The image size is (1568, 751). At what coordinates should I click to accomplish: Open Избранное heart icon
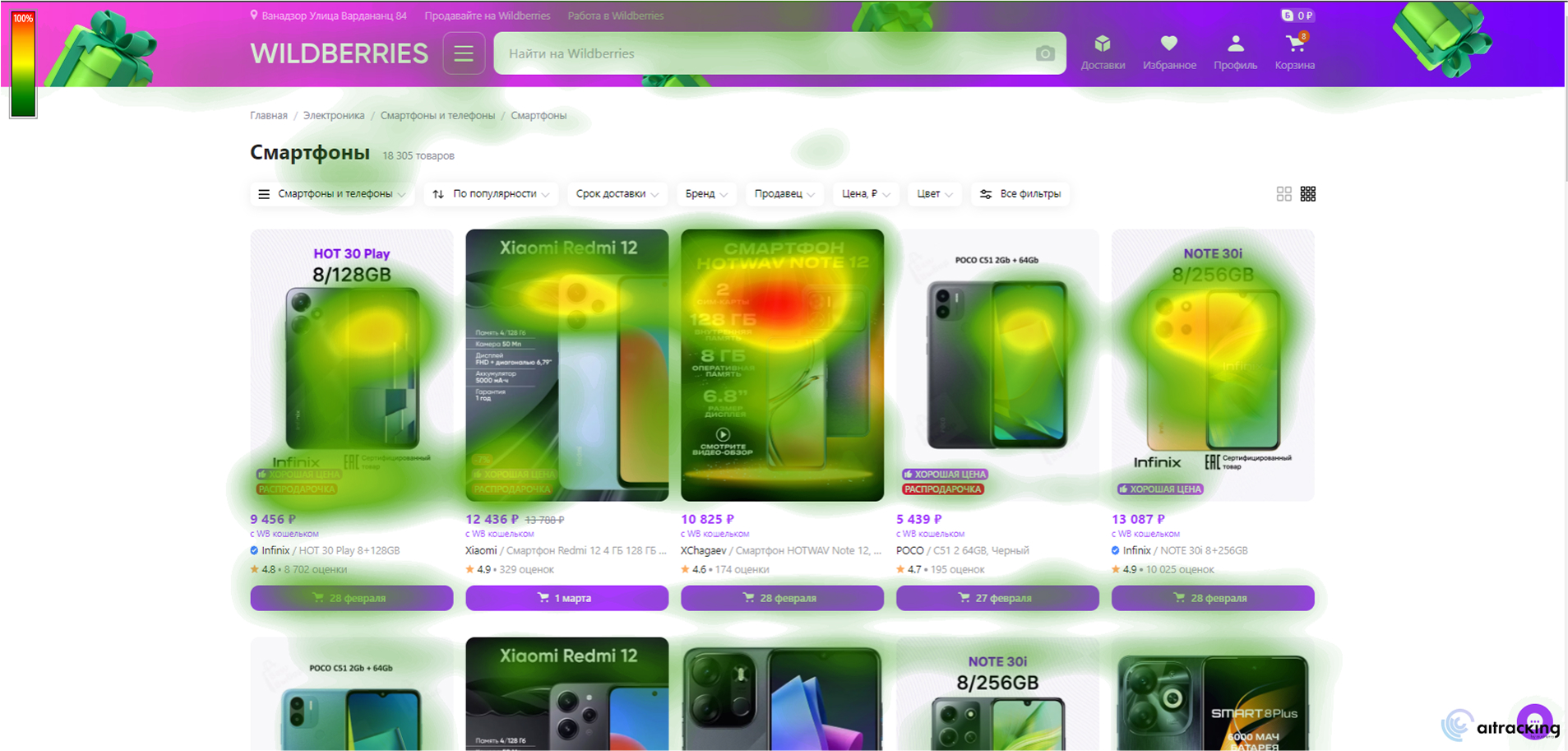[1169, 44]
